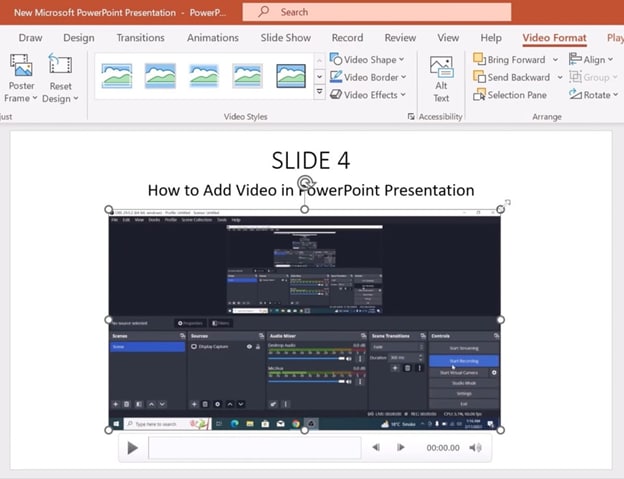
Task: Open the Video Border dropdown
Action: 368,77
